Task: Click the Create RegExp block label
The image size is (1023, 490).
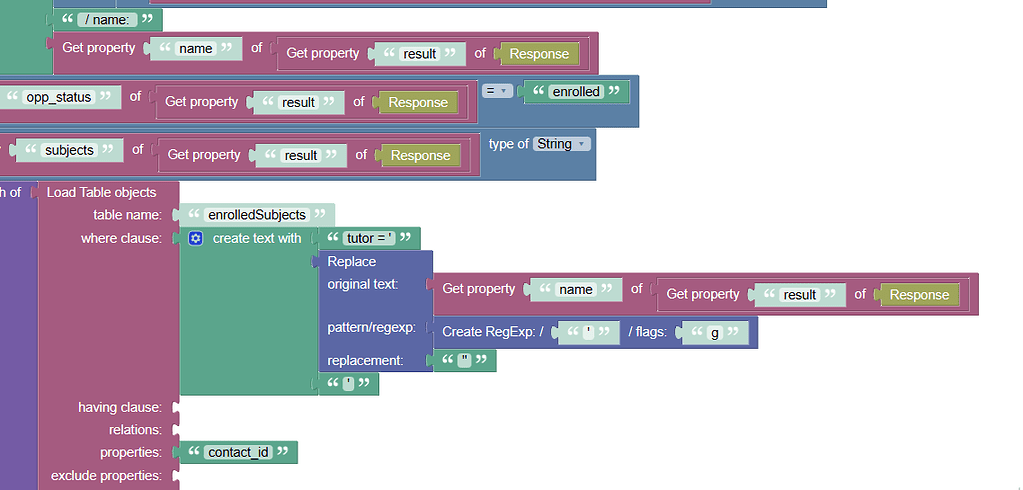Action: tap(489, 332)
